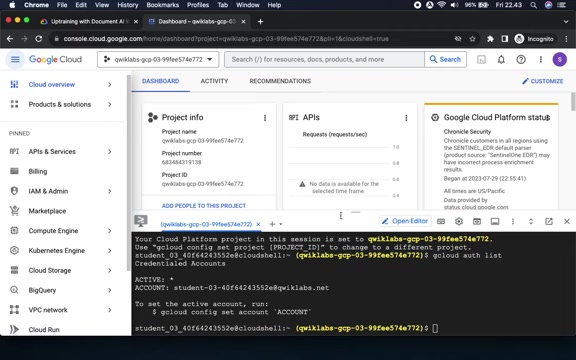The image size is (576, 360).
Task: Click Cloud Shell session info icon
Action: pos(495,221)
